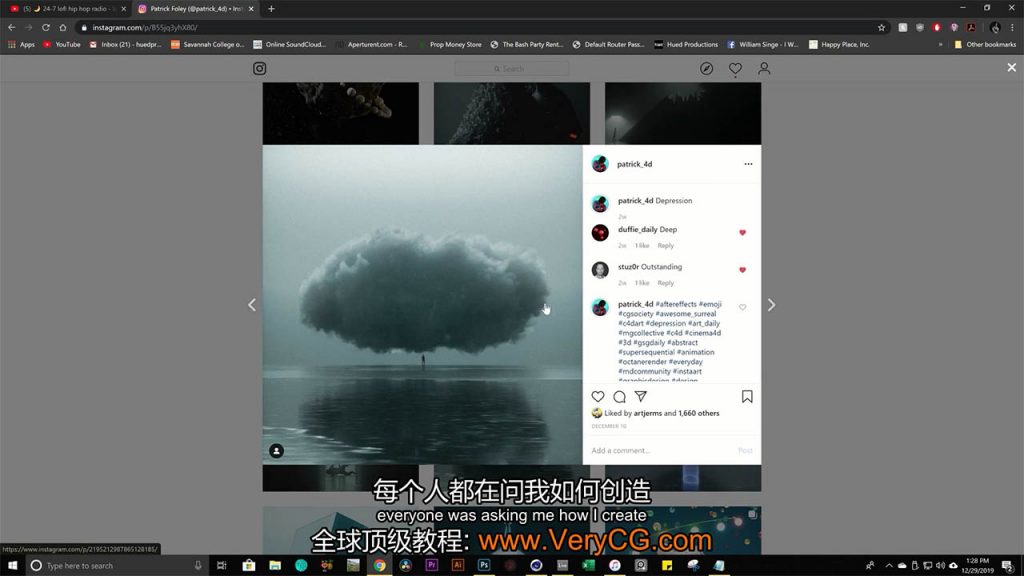Open the volume control in system tray
The image size is (1024, 576).
(x=940, y=566)
